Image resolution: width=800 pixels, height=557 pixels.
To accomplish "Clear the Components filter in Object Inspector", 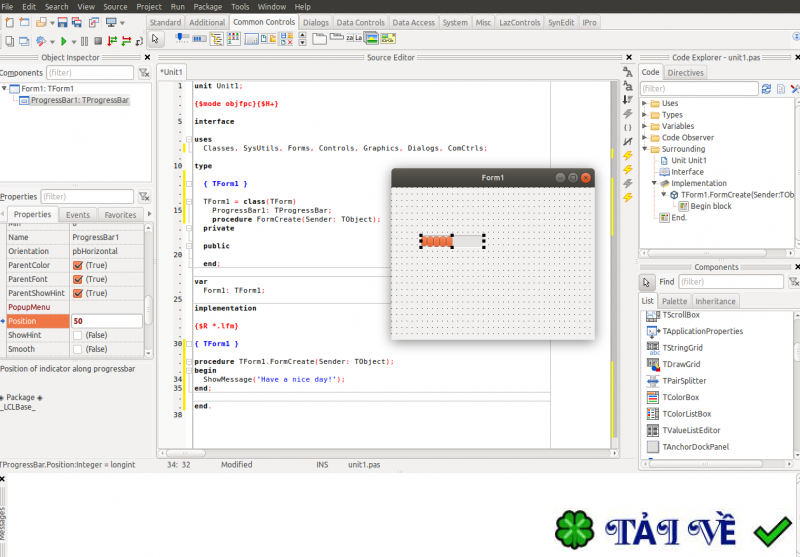I will point(143,73).
